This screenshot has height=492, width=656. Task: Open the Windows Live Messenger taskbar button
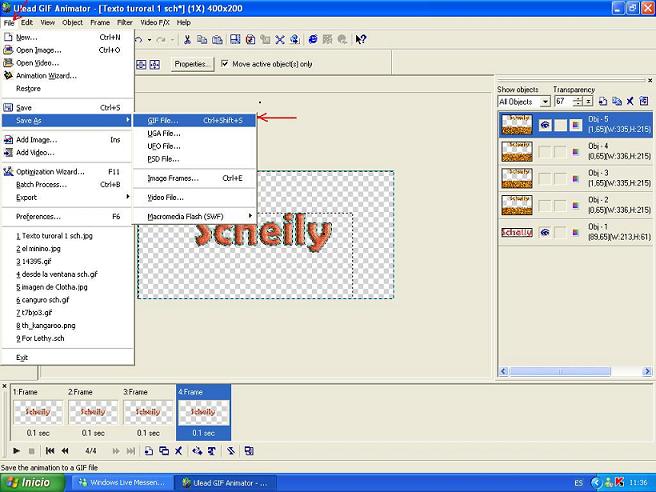(123, 483)
